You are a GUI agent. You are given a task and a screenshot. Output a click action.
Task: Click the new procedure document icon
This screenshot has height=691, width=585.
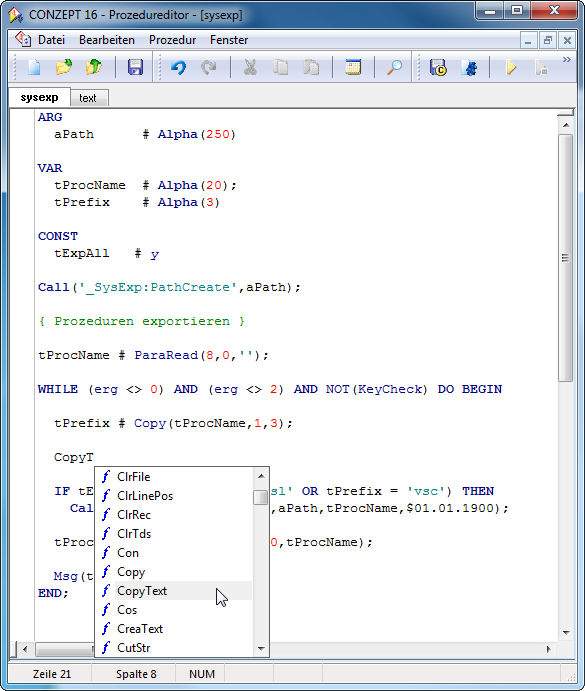coord(34,67)
